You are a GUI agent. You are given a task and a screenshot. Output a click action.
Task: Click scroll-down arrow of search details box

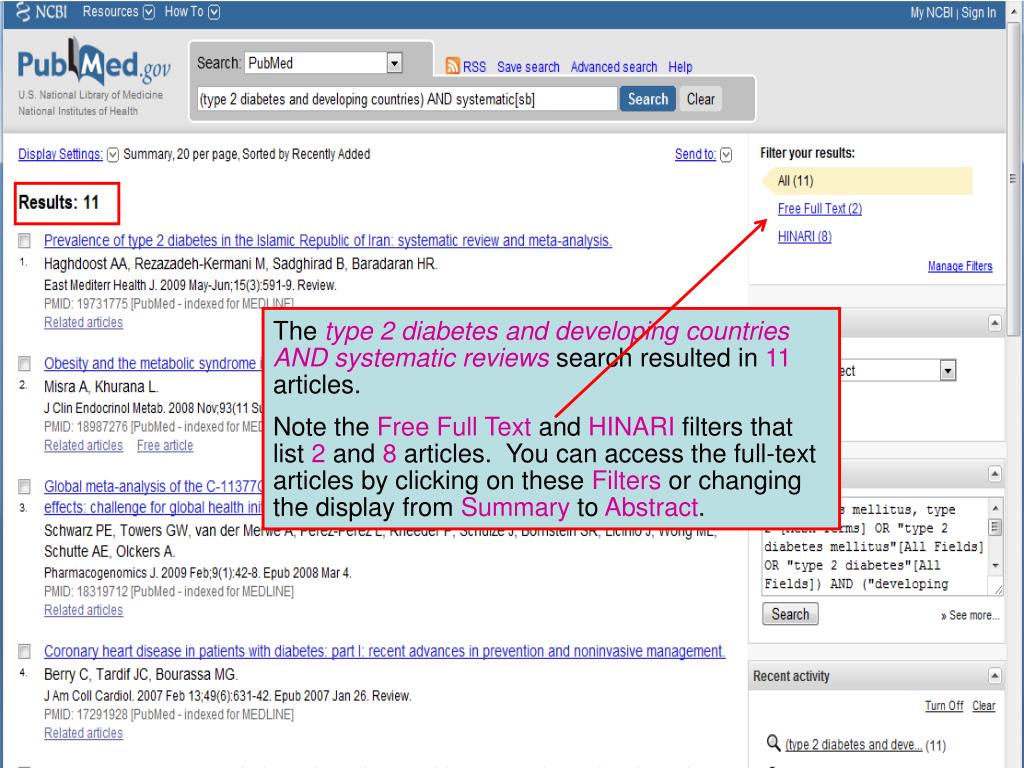click(x=995, y=566)
